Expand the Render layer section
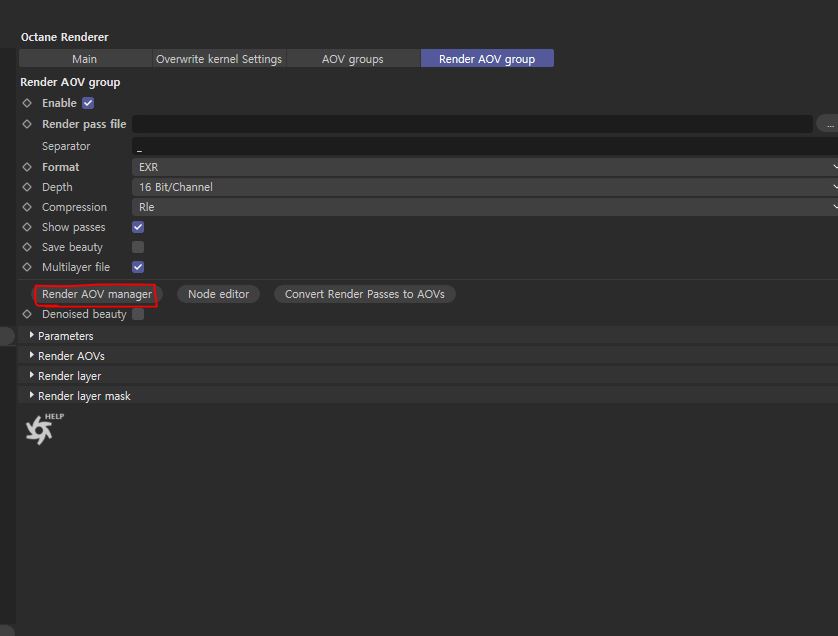The width and height of the screenshot is (838, 636). coord(428,376)
